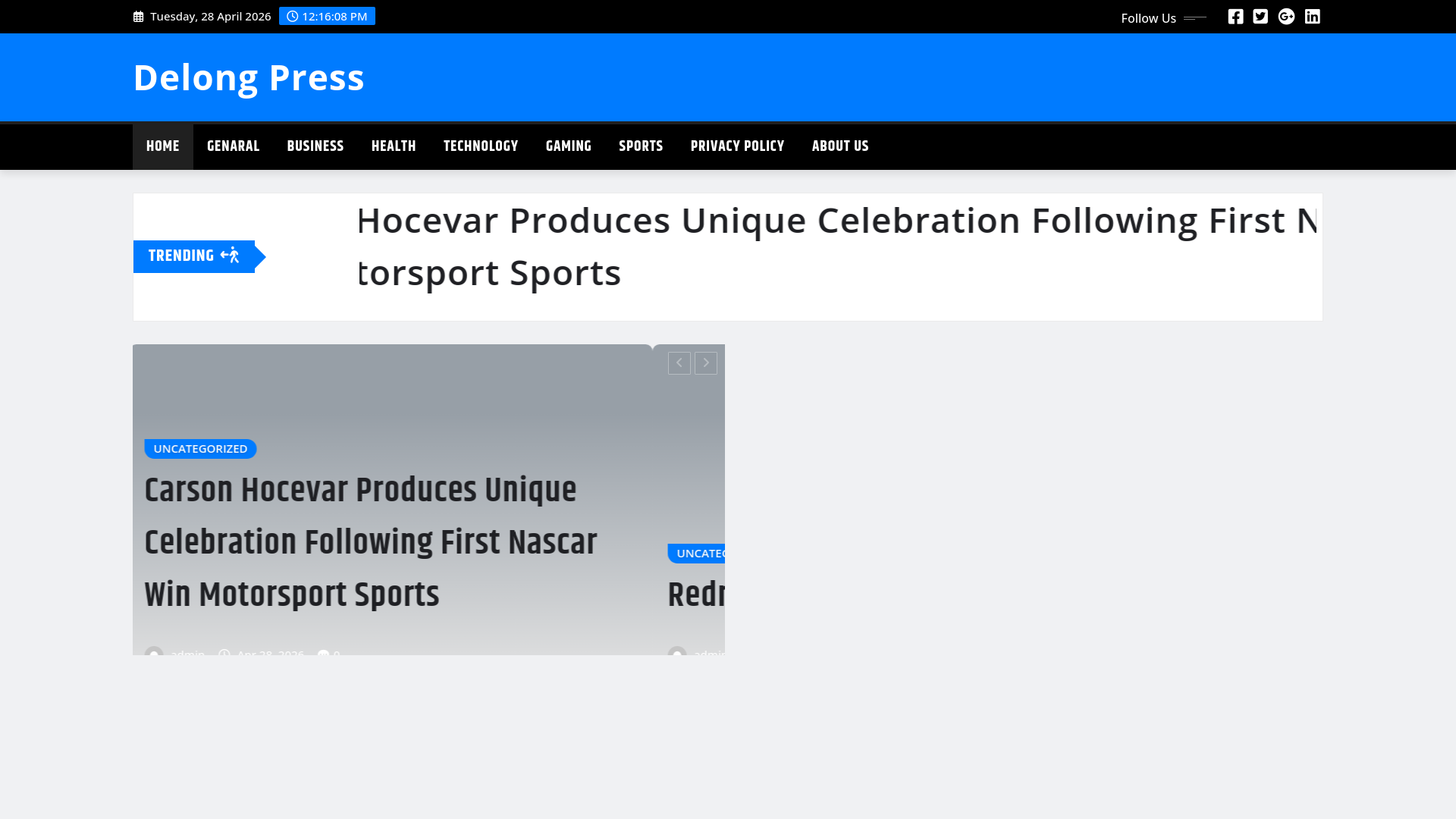The image size is (1456, 819).
Task: Open the Home menu item
Action: click(x=163, y=146)
